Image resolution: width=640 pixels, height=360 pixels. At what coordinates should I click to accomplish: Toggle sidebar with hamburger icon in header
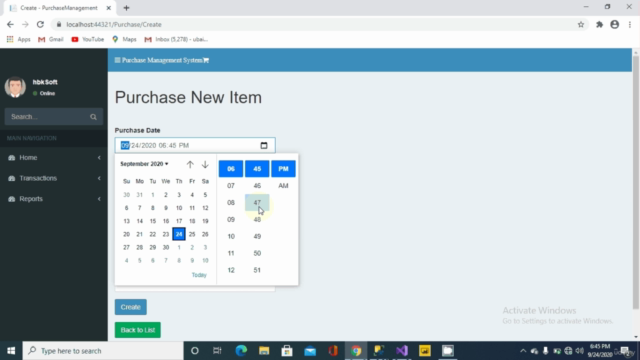[x=118, y=60]
